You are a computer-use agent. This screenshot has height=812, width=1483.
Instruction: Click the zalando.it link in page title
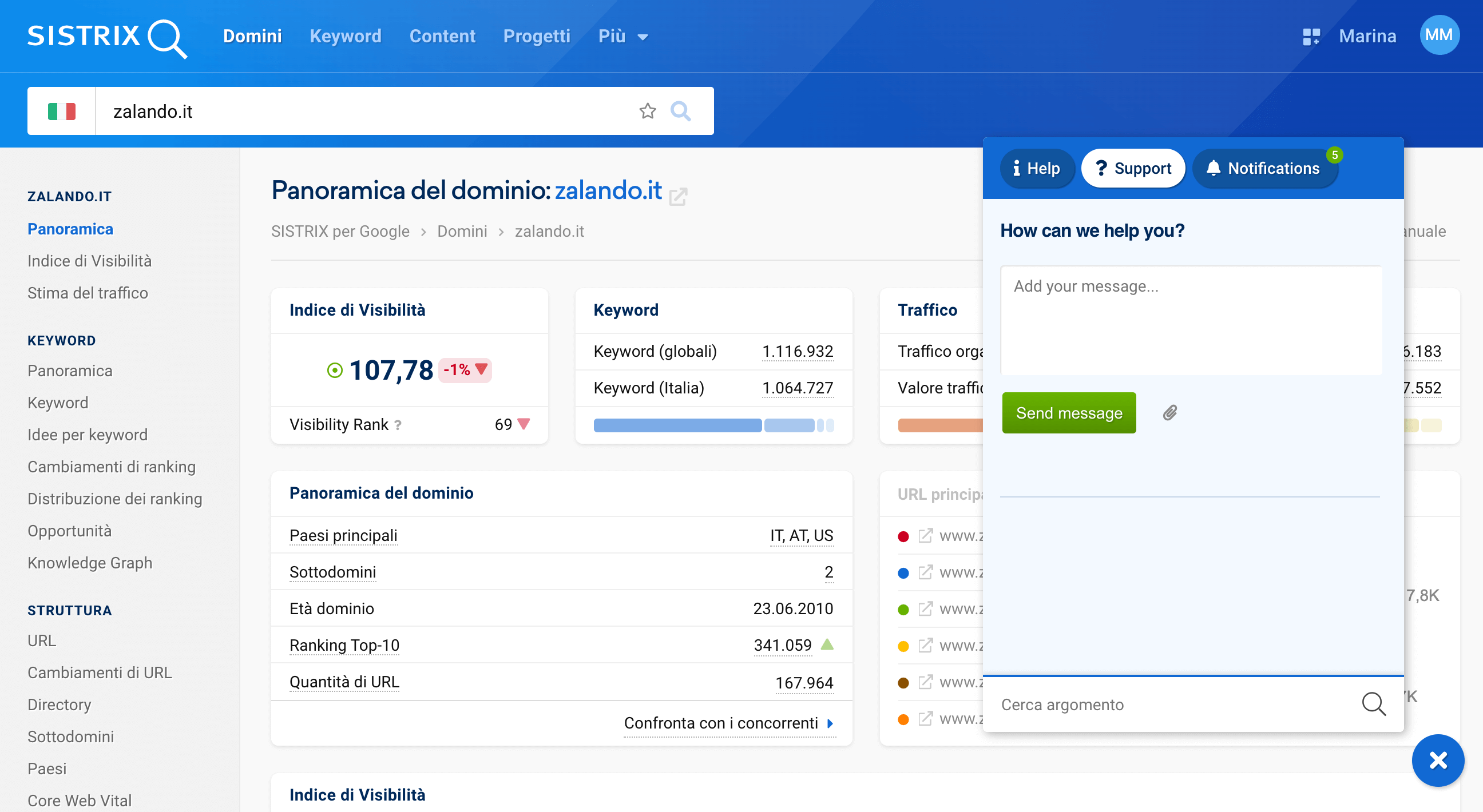[608, 190]
